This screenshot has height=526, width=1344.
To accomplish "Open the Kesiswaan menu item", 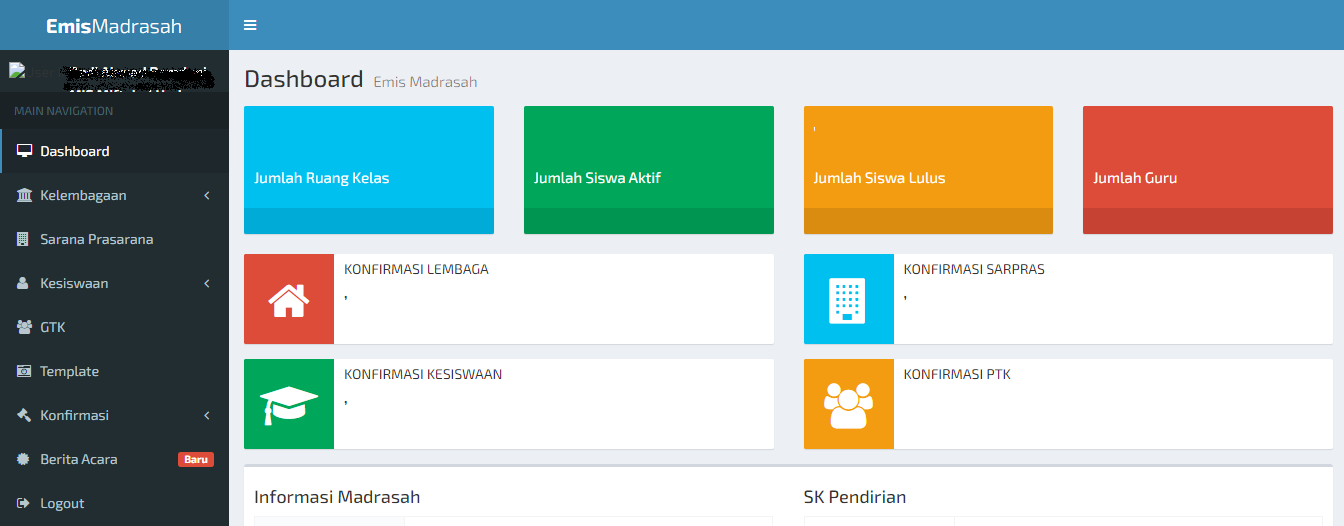I will tap(115, 283).
